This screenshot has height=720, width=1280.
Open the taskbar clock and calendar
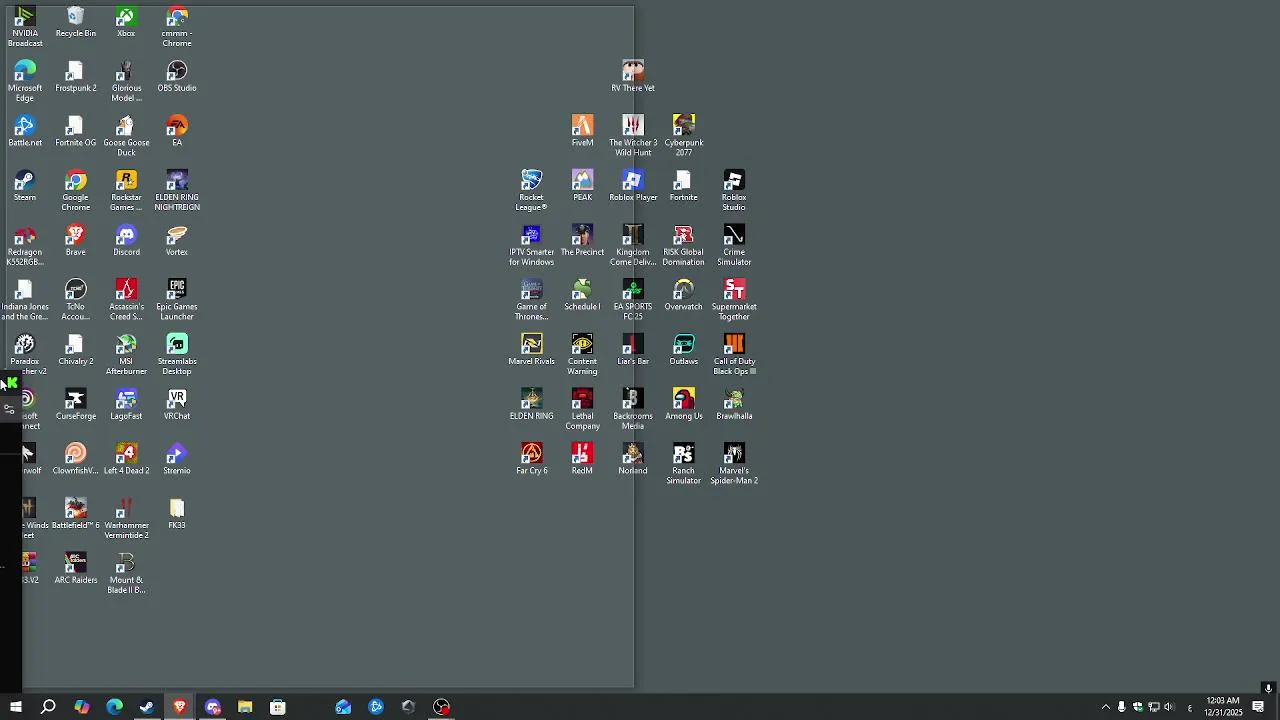(x=1223, y=707)
